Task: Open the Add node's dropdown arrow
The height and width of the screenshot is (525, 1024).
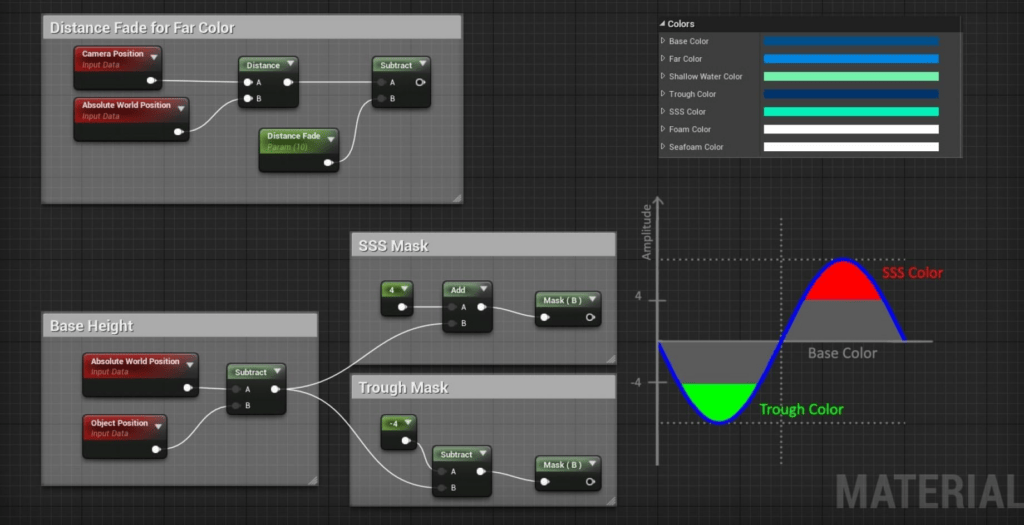Action: click(484, 288)
